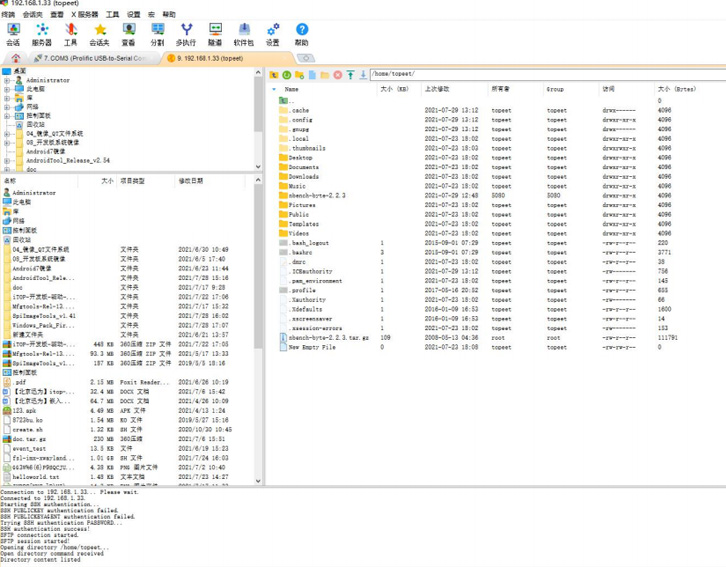Click the 上次修改 column header in remote list

[437, 89]
